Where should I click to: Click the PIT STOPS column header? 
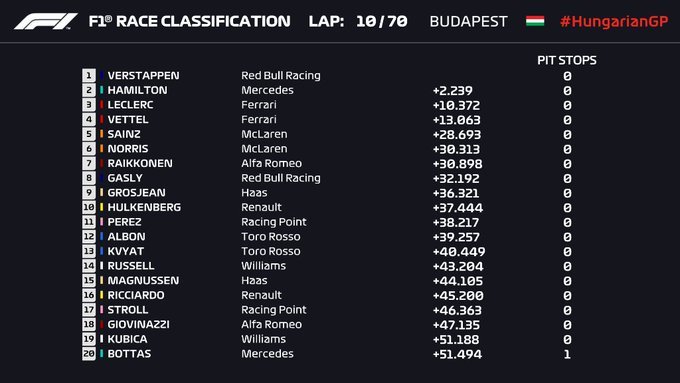tap(566, 60)
